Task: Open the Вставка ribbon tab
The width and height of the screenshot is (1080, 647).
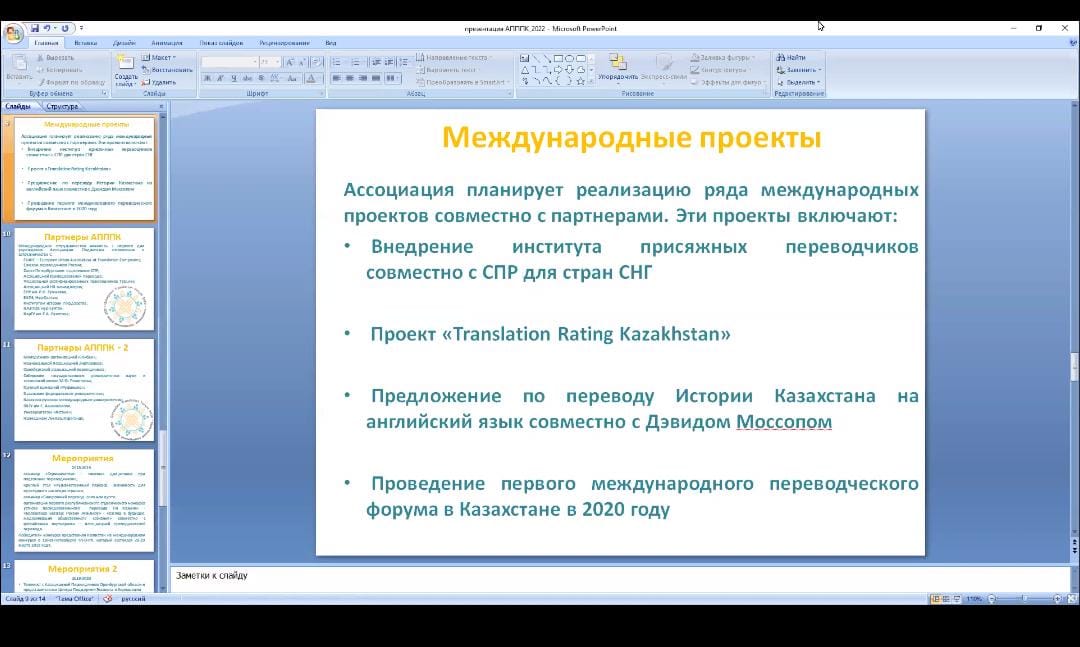Action: coord(86,43)
